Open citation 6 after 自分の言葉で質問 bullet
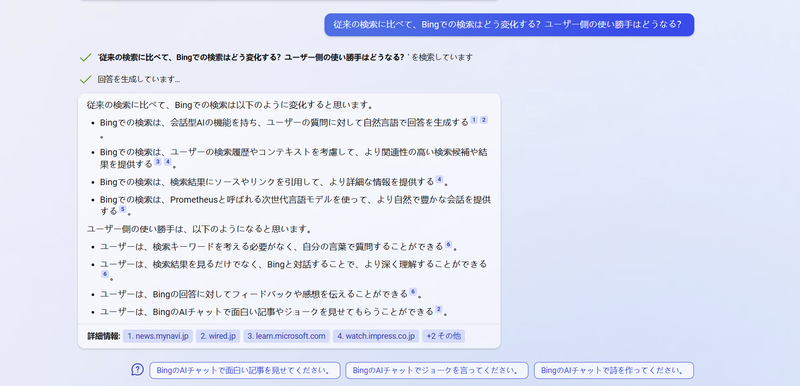The height and width of the screenshot is (386, 800). click(x=448, y=245)
